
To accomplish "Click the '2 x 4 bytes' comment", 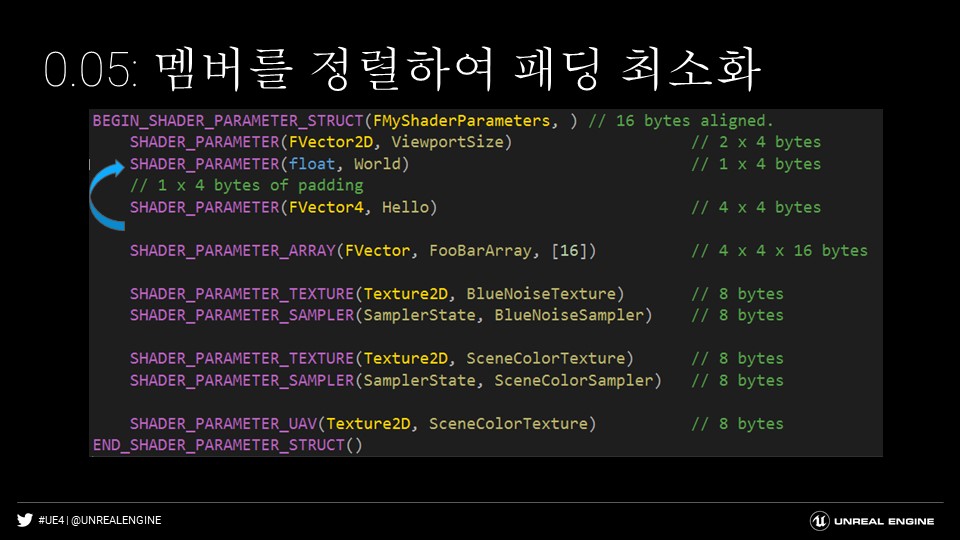I will point(756,142).
